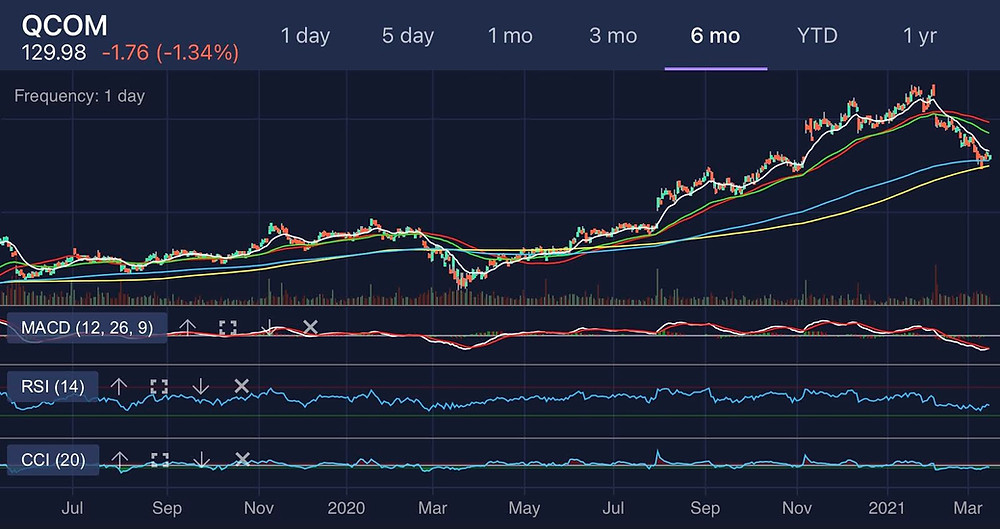Remove the MACD indicator
The height and width of the screenshot is (529, 1000).
tap(310, 328)
